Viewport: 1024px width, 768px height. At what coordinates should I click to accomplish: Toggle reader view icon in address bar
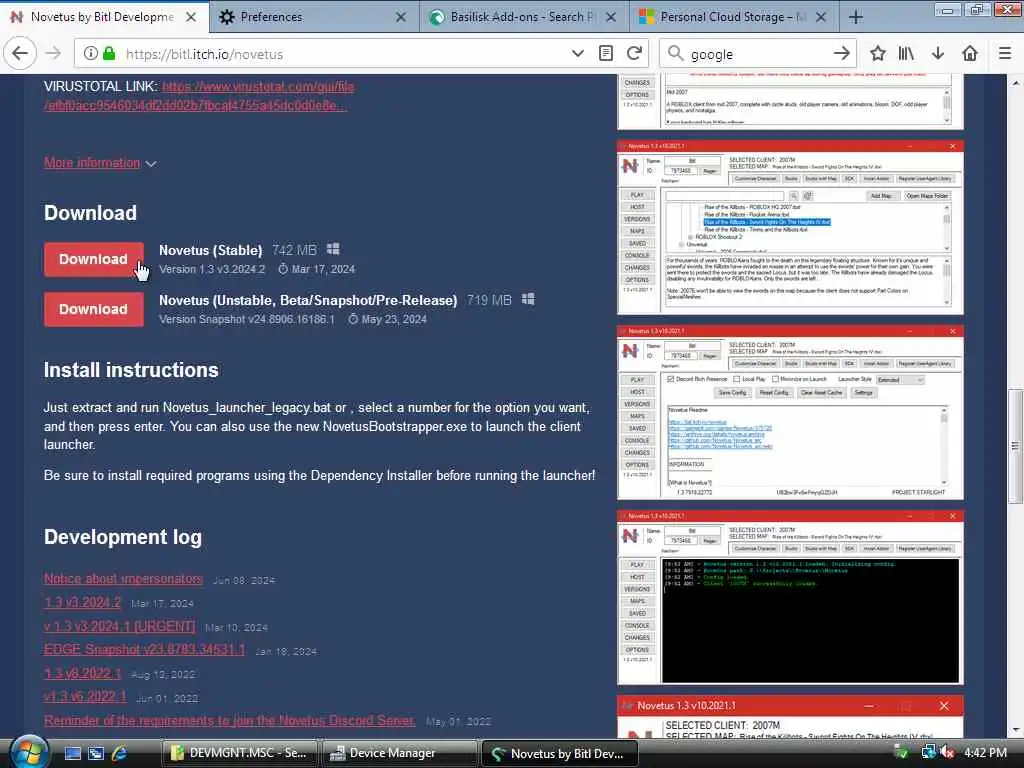tap(606, 54)
